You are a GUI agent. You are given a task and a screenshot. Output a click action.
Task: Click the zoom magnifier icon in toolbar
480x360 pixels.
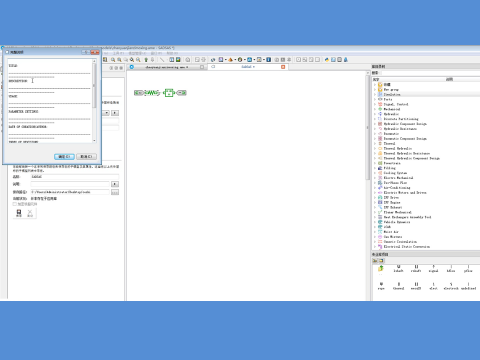click(113, 60)
